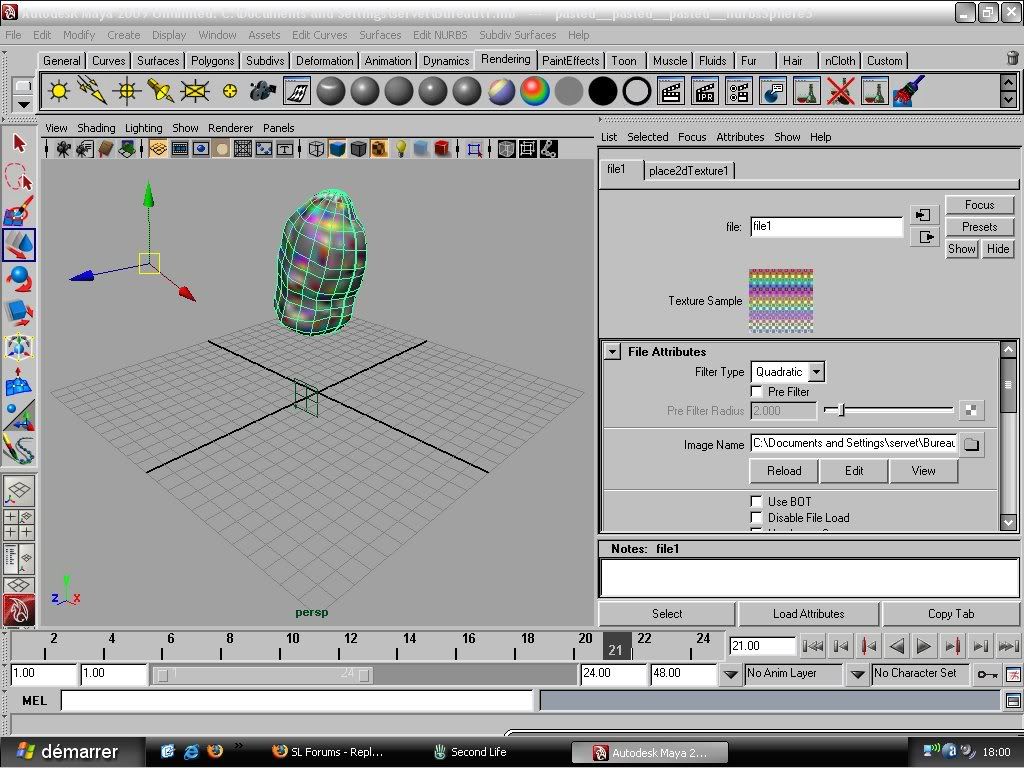Click the IPR render shelf icon

coord(705,93)
